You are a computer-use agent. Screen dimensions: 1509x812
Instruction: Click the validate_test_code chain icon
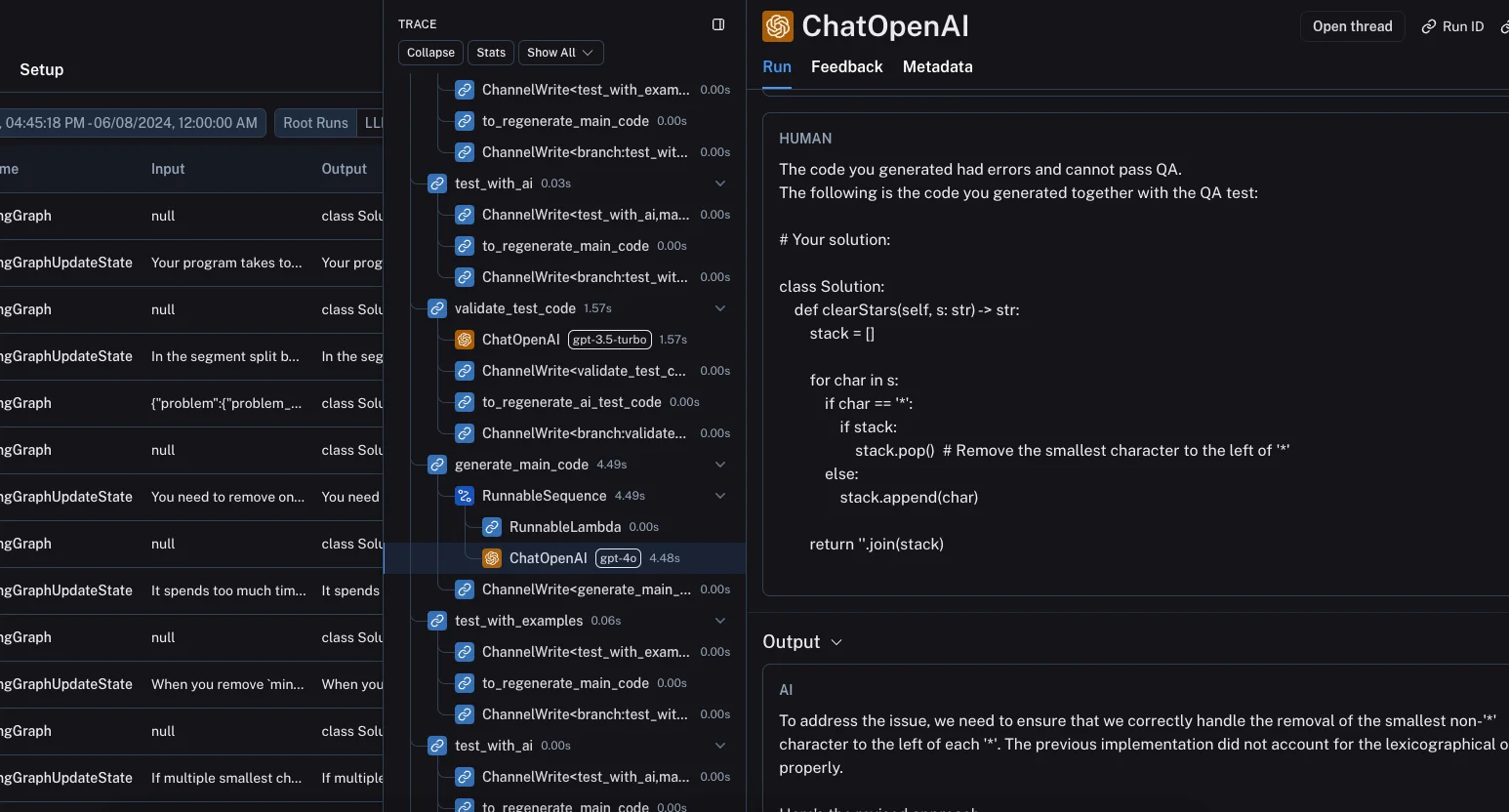tap(437, 308)
